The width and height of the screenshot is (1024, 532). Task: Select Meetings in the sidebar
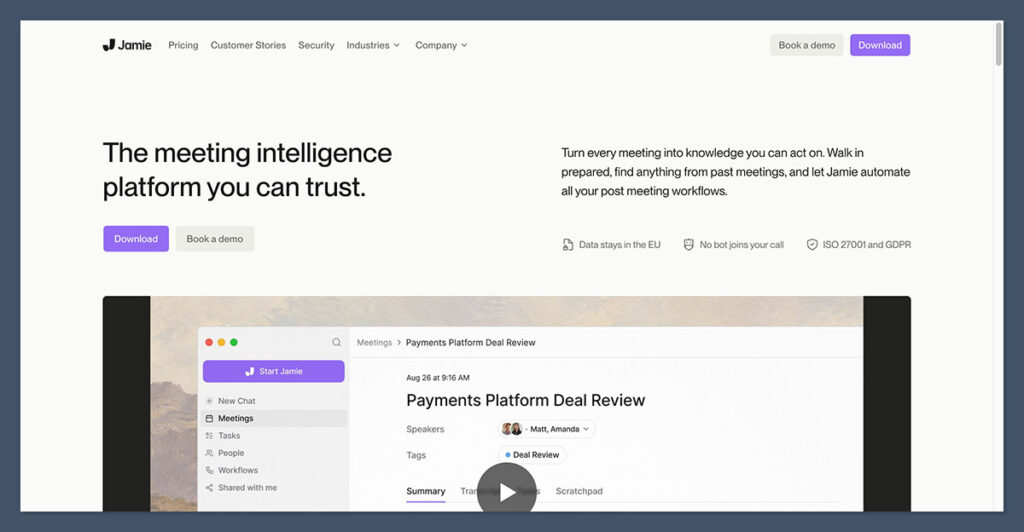pos(274,418)
